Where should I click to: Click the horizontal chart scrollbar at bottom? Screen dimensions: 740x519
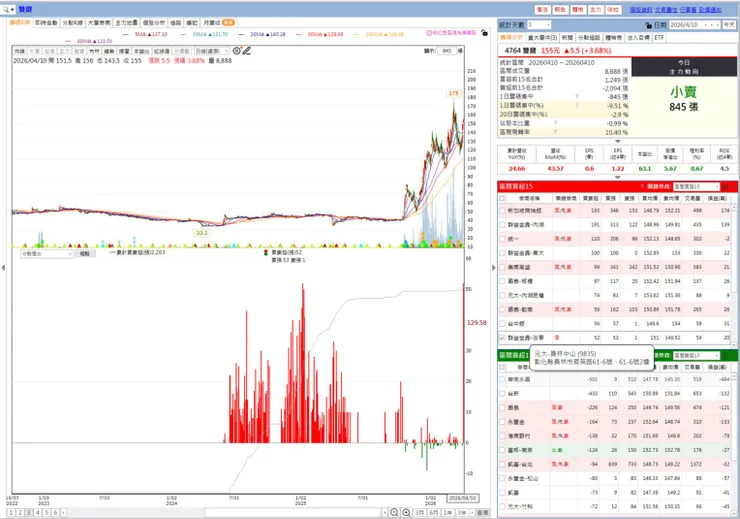point(293,512)
